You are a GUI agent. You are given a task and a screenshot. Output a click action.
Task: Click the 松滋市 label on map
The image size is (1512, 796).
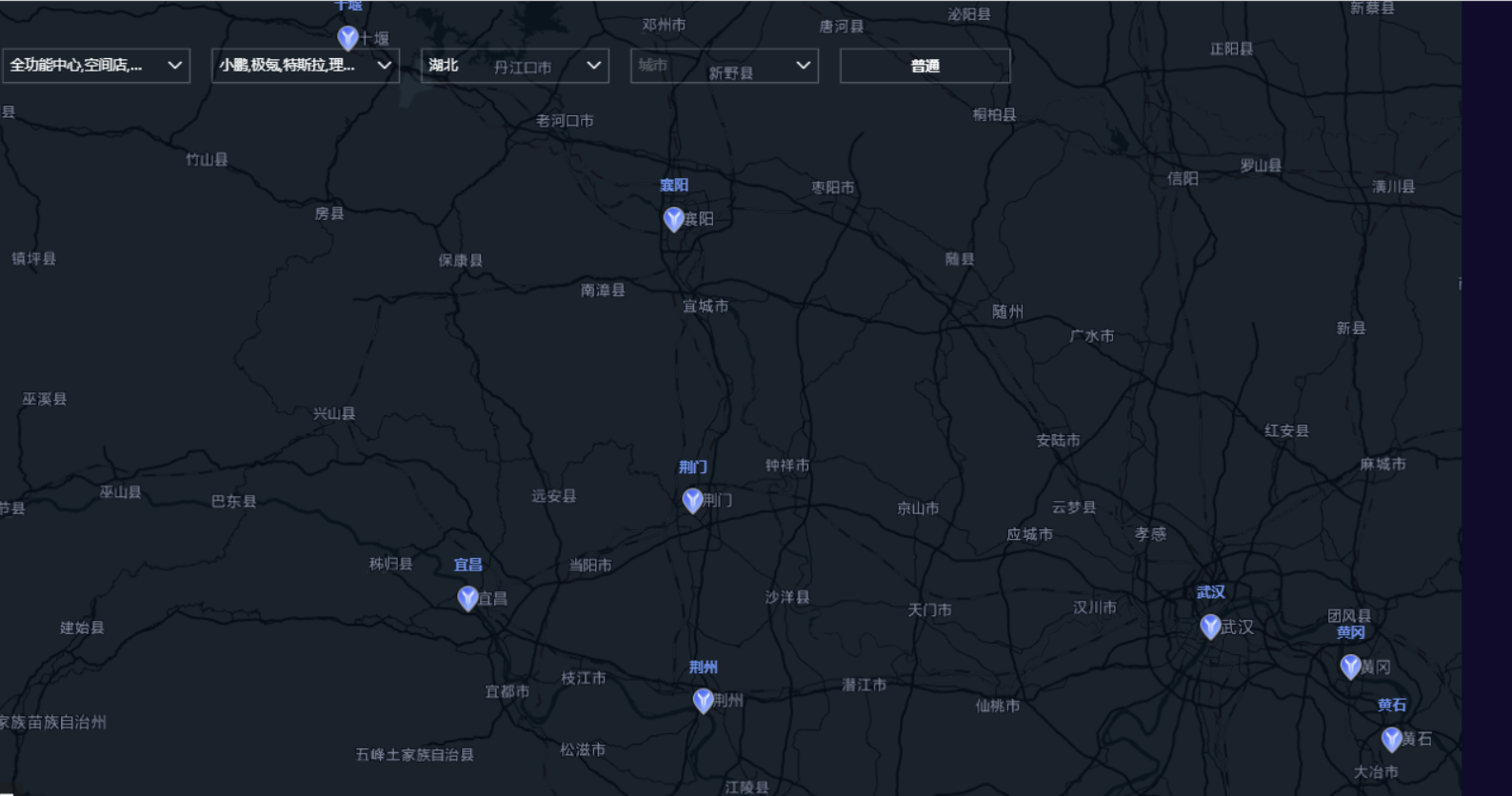click(583, 749)
